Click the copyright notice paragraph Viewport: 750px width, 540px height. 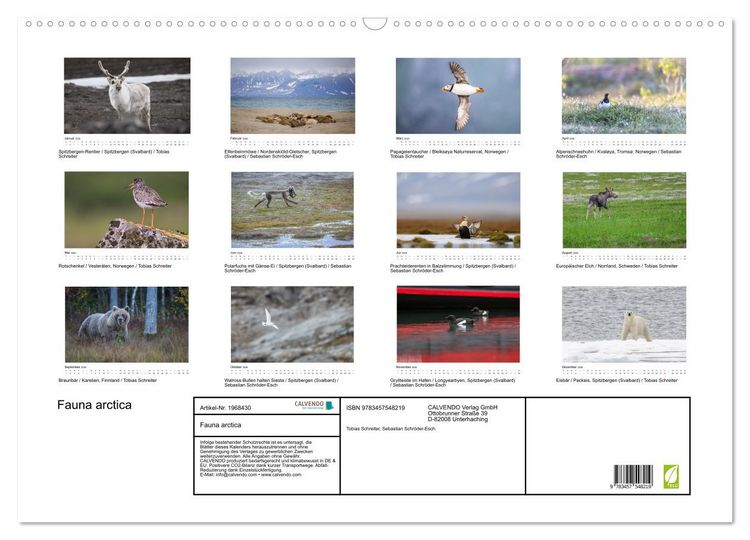[268, 459]
